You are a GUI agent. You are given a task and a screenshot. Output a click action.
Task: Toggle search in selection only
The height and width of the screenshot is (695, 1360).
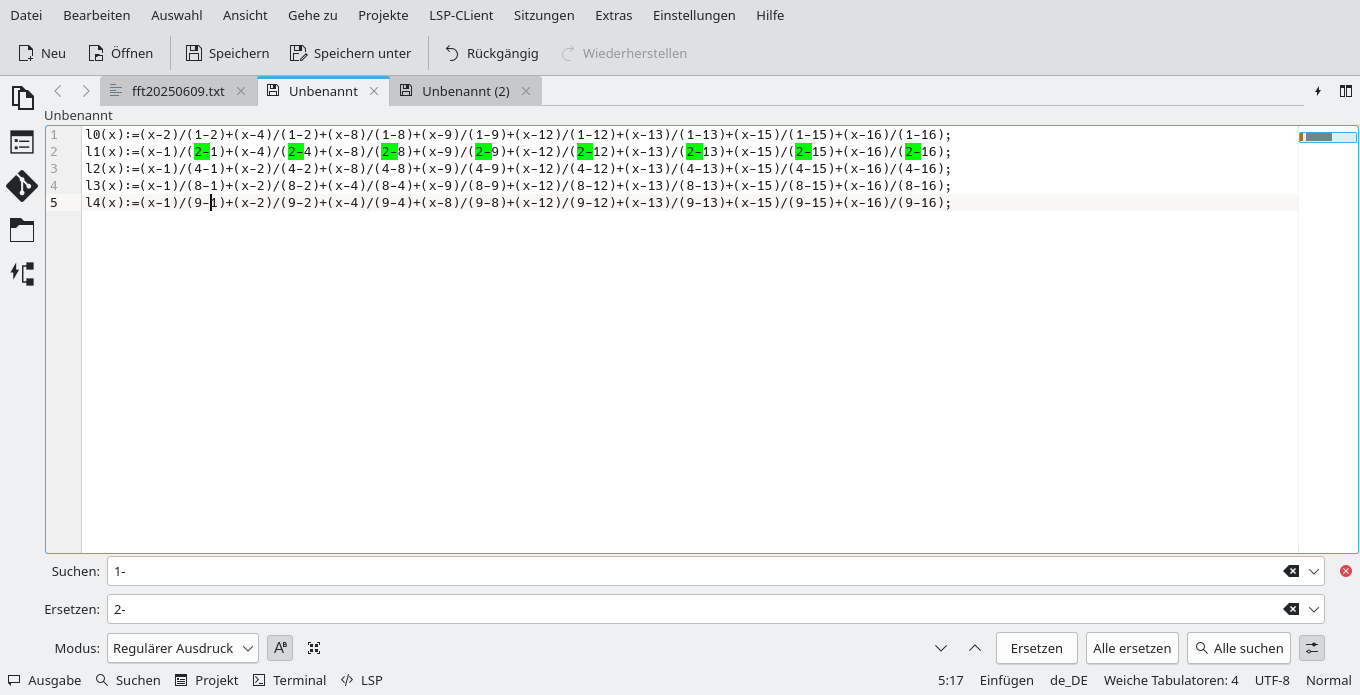point(314,649)
